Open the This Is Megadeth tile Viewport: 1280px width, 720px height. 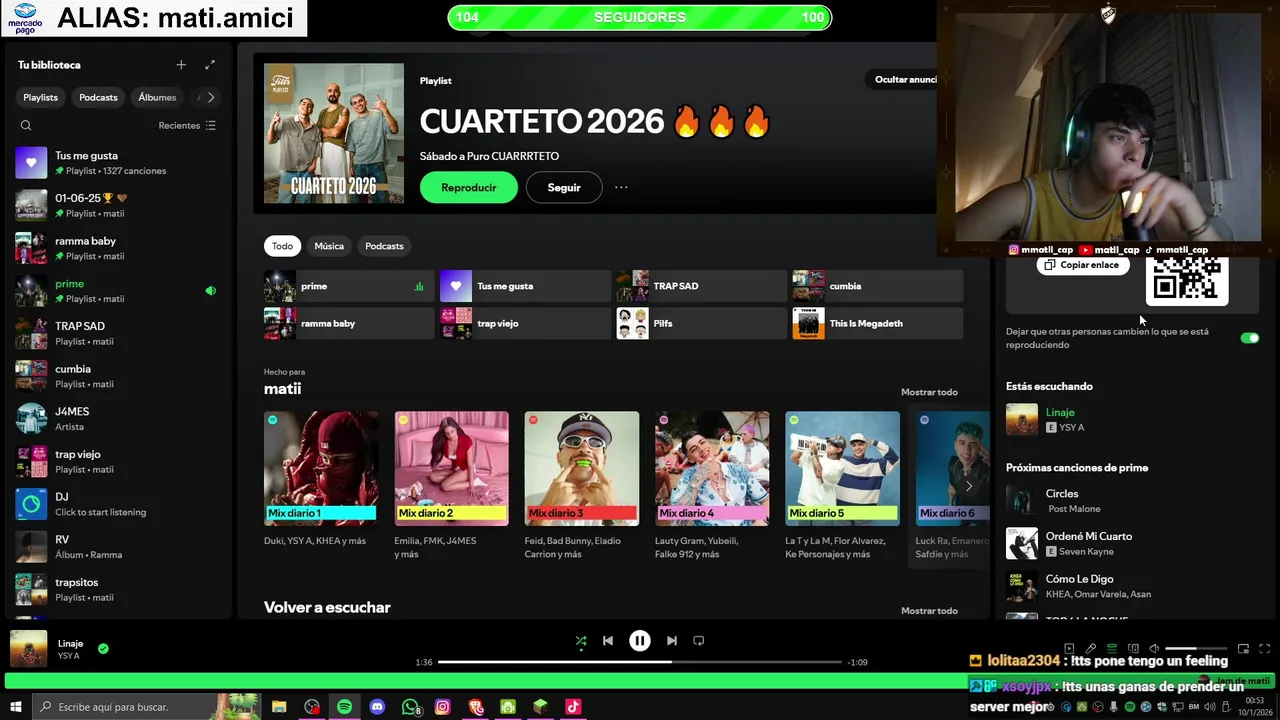click(x=877, y=323)
